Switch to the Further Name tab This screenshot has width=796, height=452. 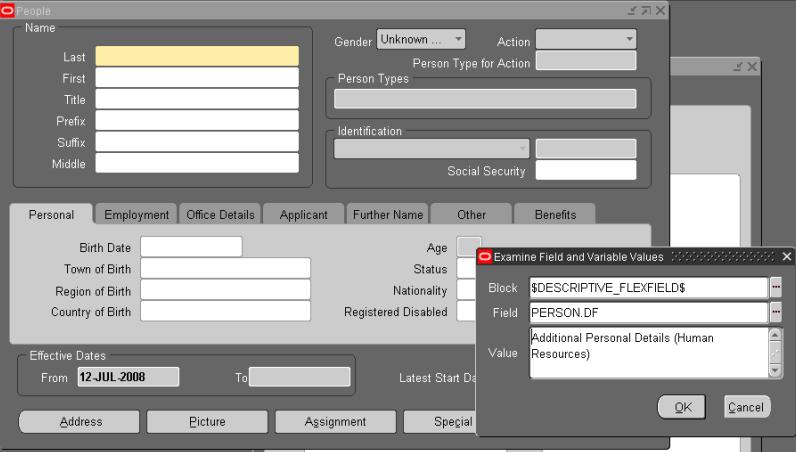coord(388,215)
